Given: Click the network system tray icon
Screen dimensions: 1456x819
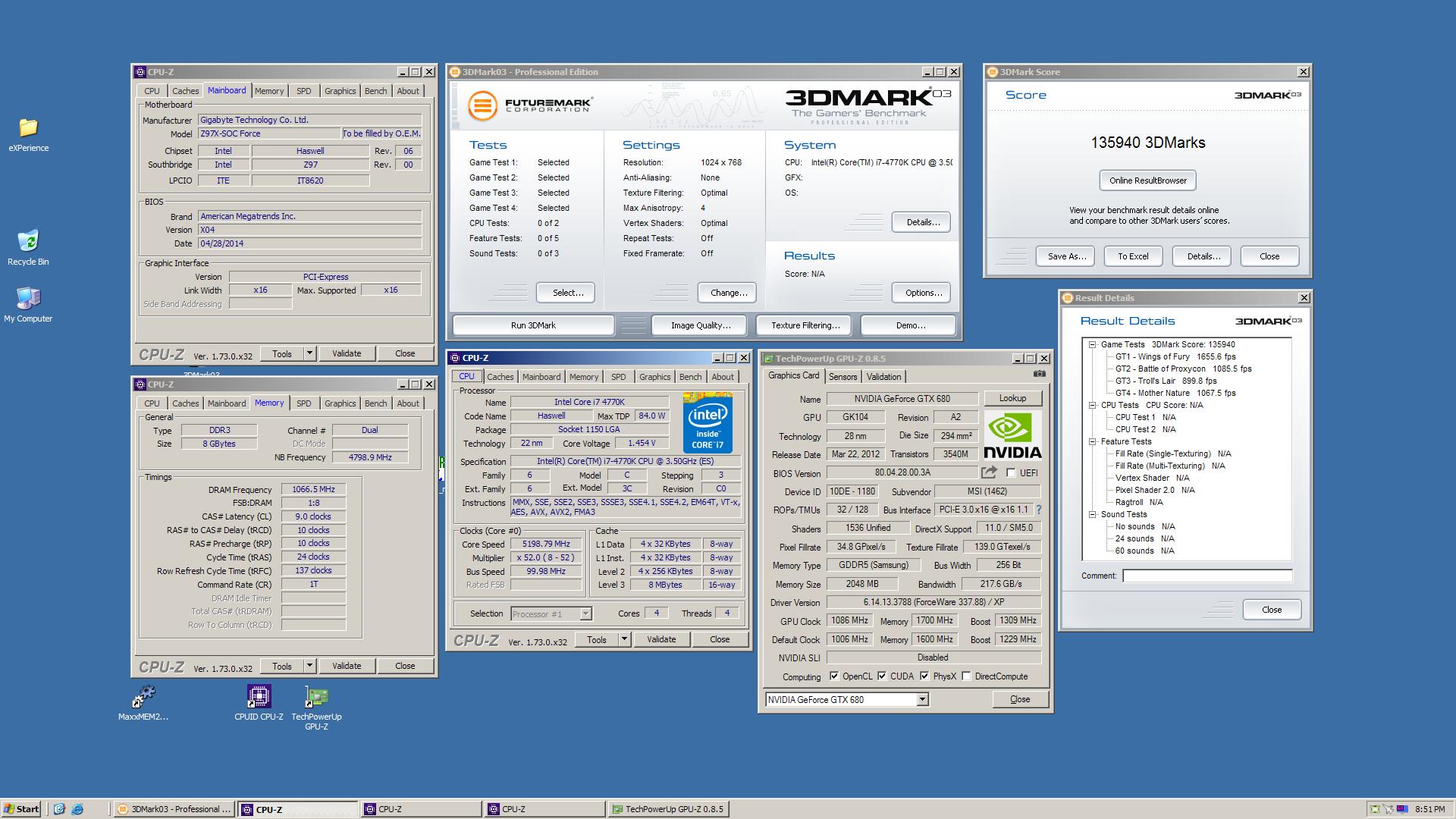Looking at the screenshot, I should tap(1388, 809).
